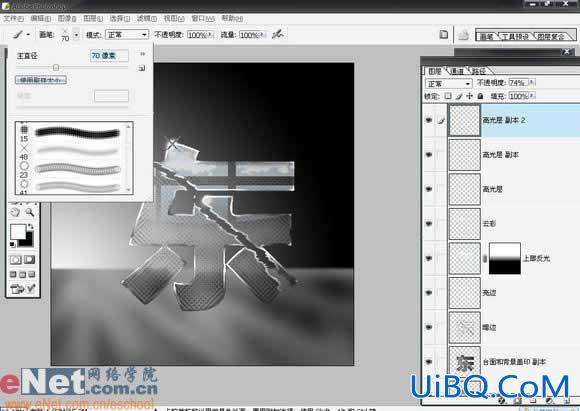Open the layer blend mode dropdown

(x=449, y=84)
